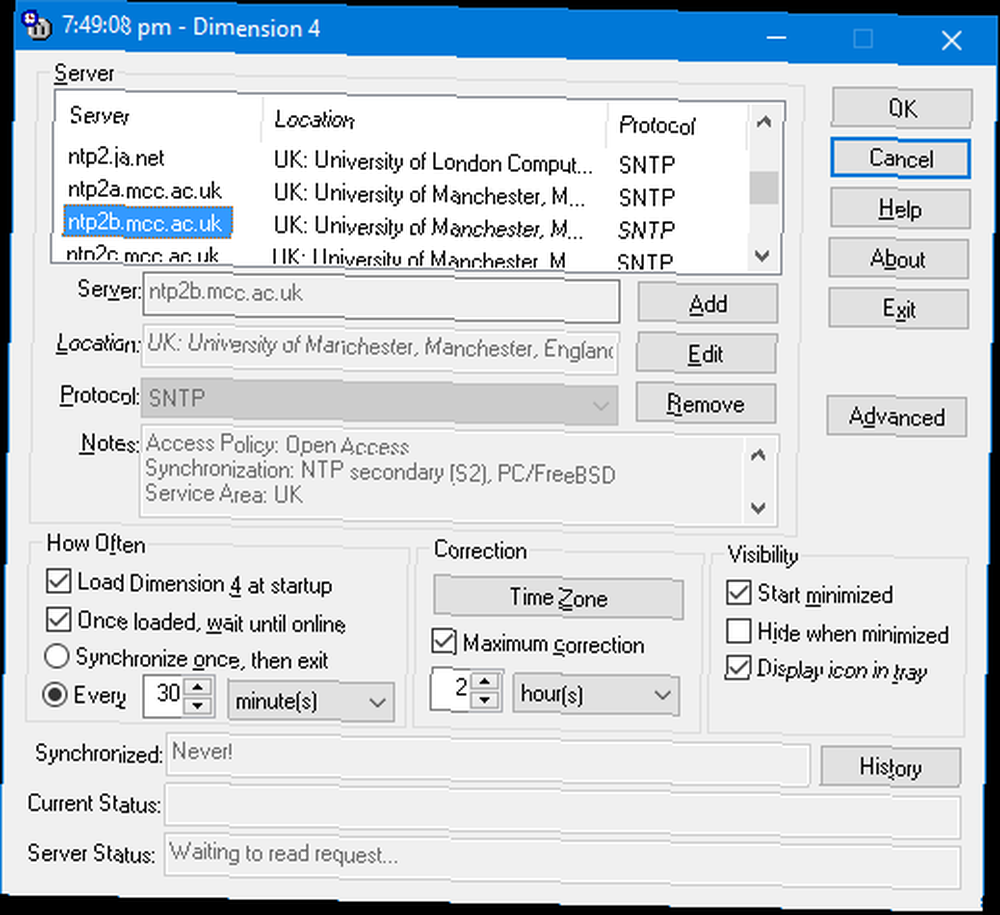Select ntp2b.mcc.ac.uk highlighted server row
The width and height of the screenshot is (1000, 915).
(147, 223)
